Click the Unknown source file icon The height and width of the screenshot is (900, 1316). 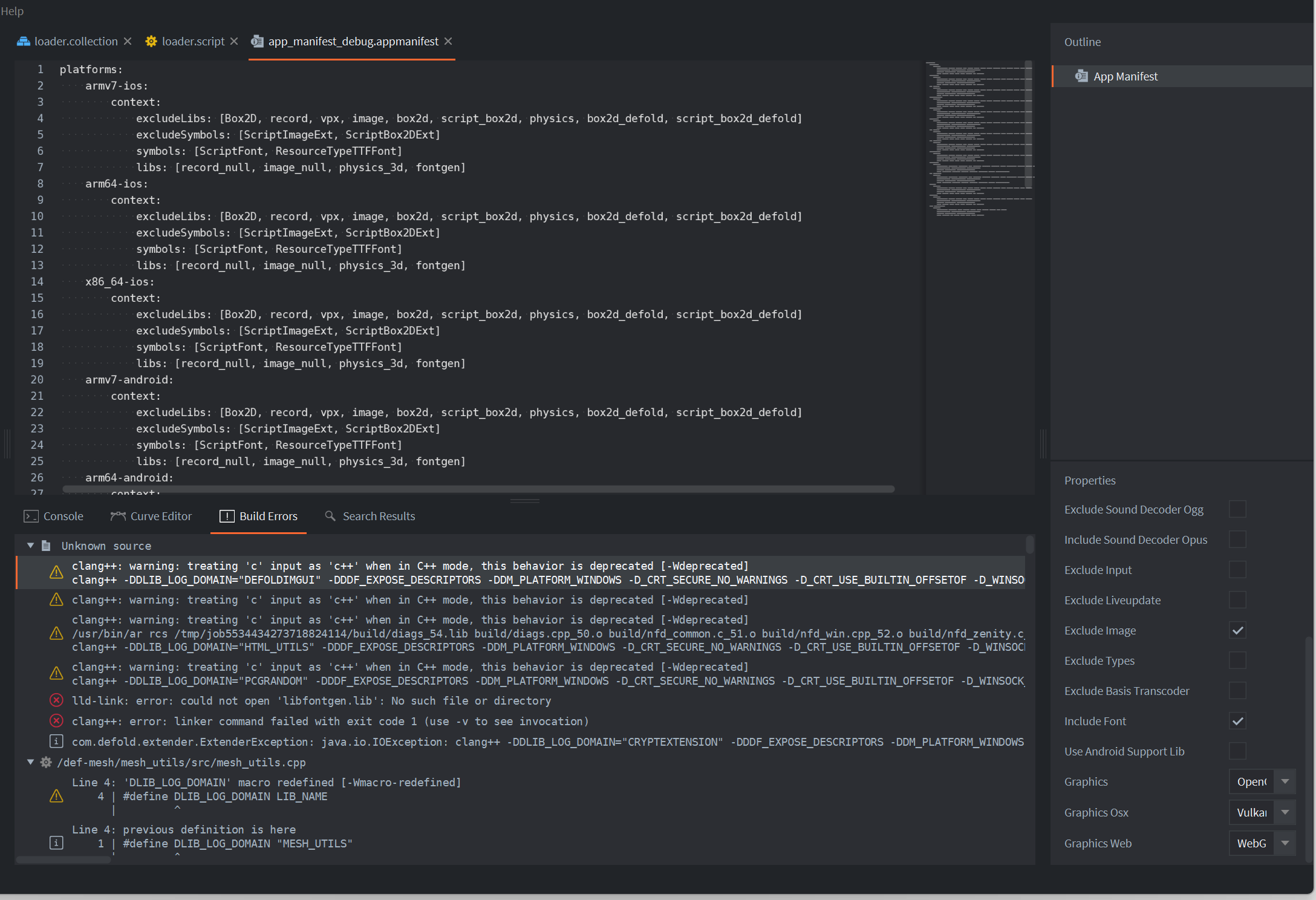point(46,546)
